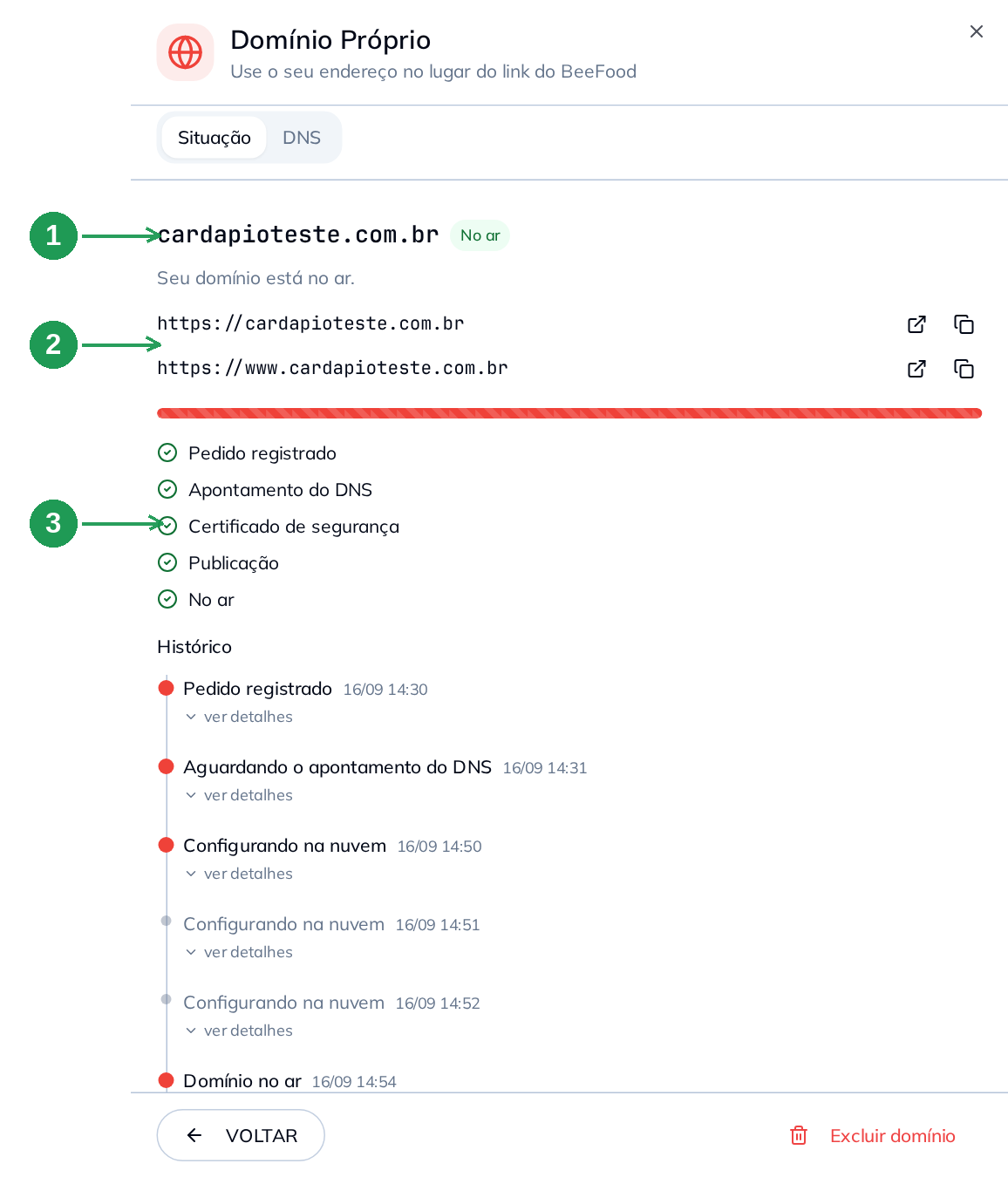Click the Apontamento do DNS check icon
The width and height of the screenshot is (1008, 1177).
pyautogui.click(x=167, y=489)
